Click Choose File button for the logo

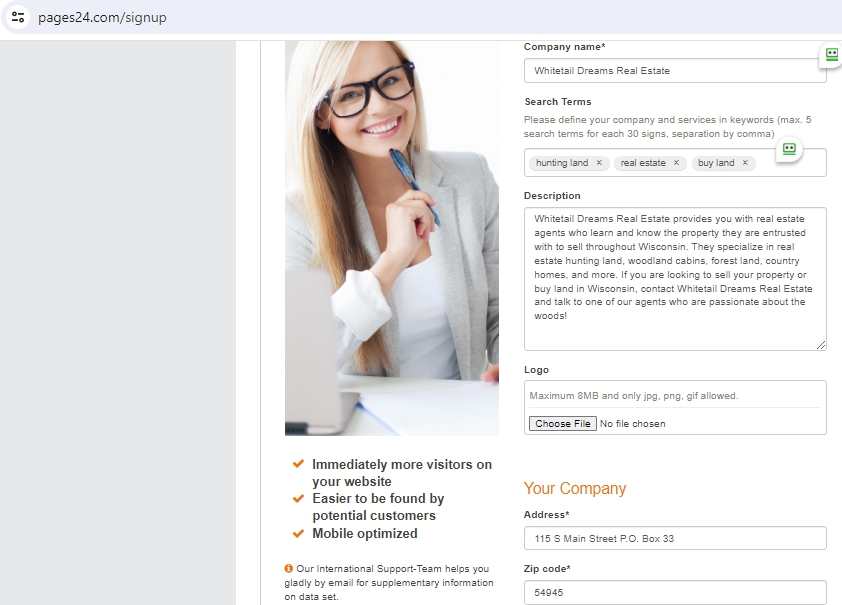point(562,424)
